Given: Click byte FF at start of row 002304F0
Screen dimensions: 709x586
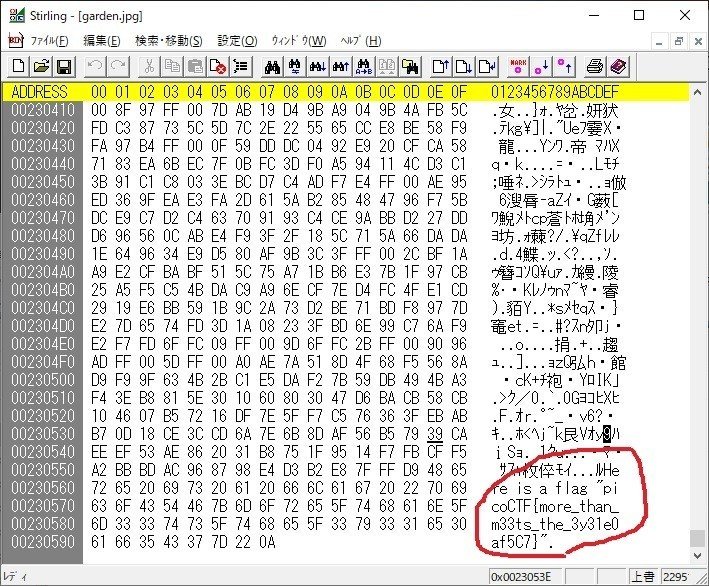Looking at the screenshot, I should pyautogui.click(x=123, y=362).
